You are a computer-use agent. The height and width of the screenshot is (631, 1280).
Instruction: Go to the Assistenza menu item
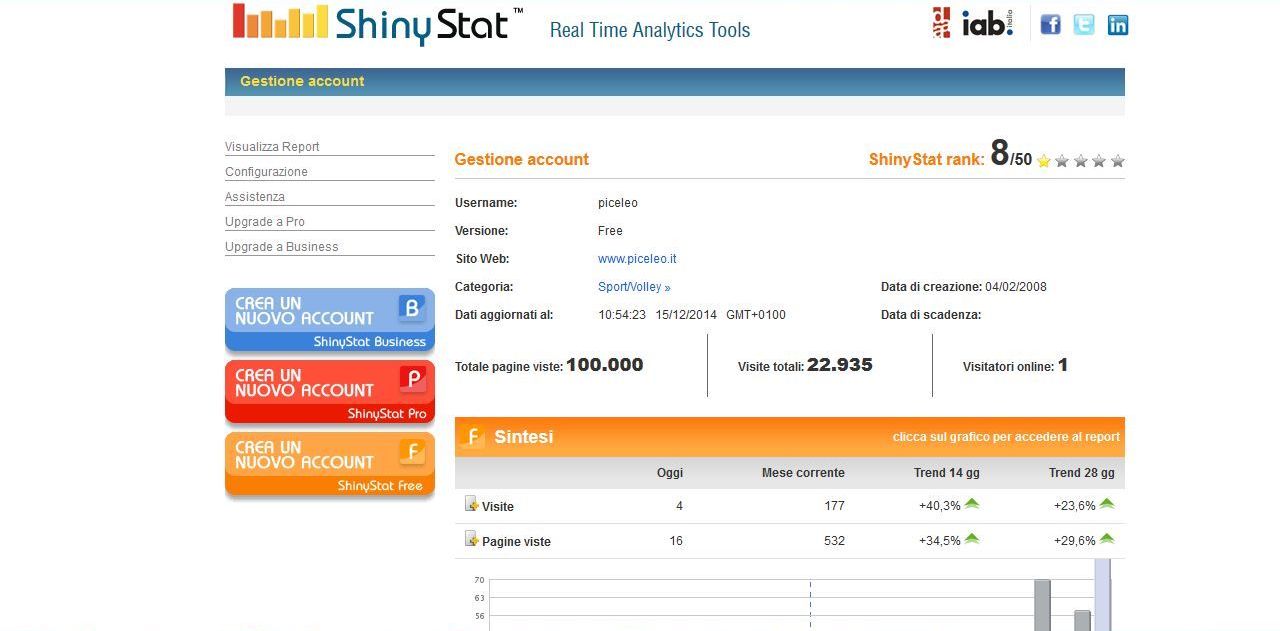[x=255, y=196]
